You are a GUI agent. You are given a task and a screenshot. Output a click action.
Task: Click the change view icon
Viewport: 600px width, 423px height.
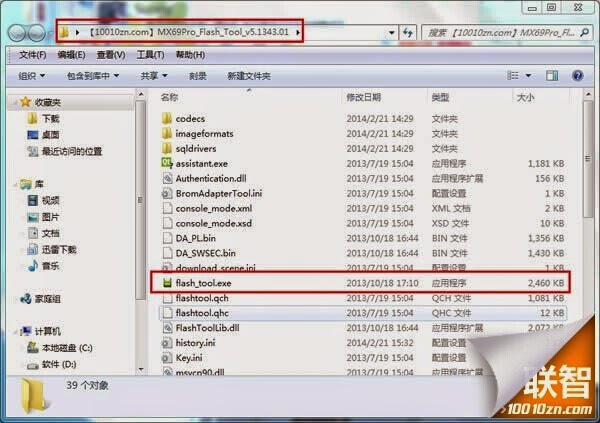point(513,75)
